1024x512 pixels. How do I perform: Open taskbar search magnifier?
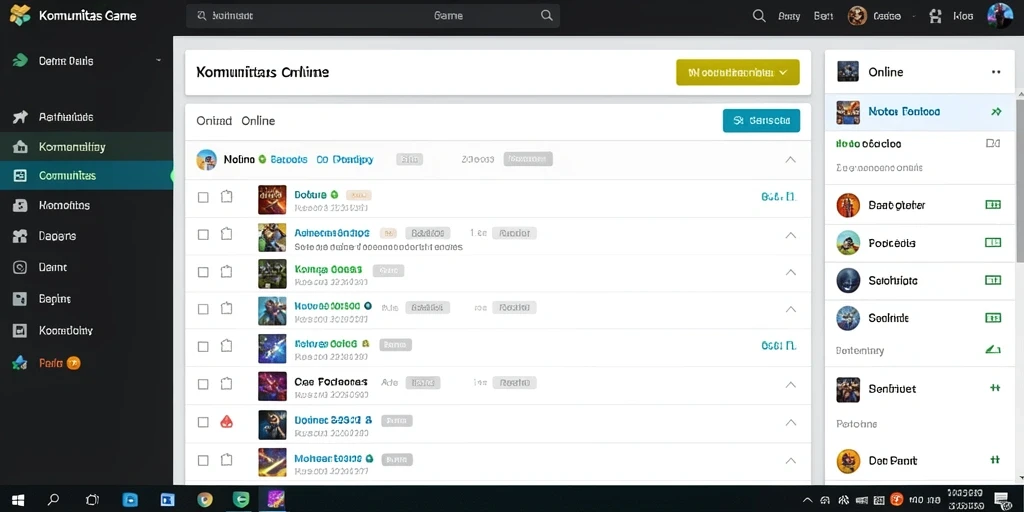[54, 500]
